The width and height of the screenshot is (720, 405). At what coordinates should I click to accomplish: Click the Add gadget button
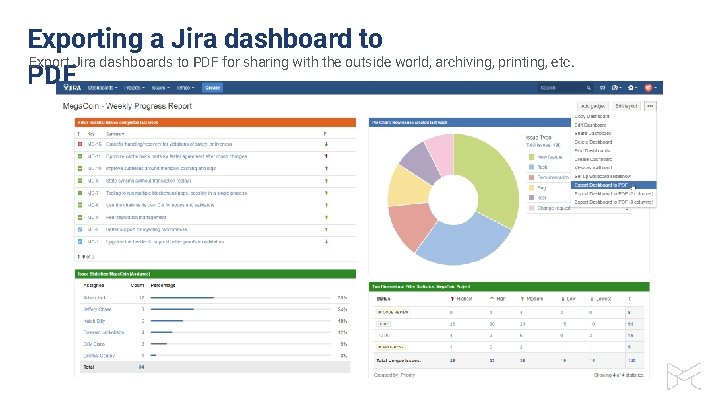tap(592, 106)
